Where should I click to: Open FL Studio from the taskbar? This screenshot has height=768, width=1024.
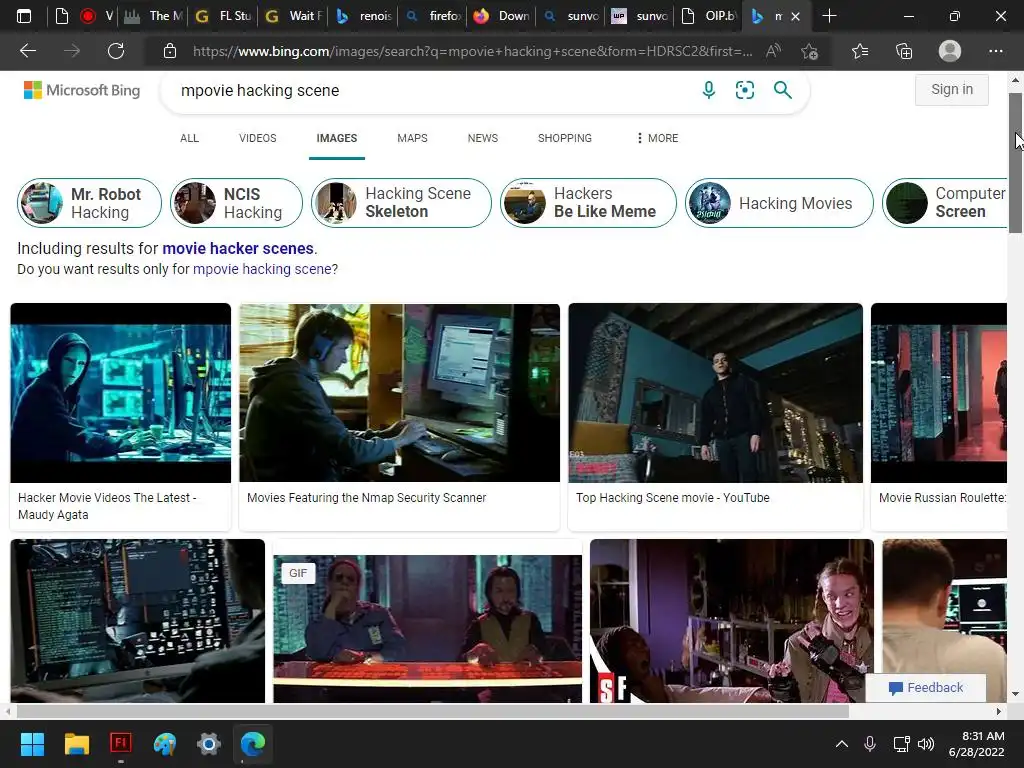point(121,743)
